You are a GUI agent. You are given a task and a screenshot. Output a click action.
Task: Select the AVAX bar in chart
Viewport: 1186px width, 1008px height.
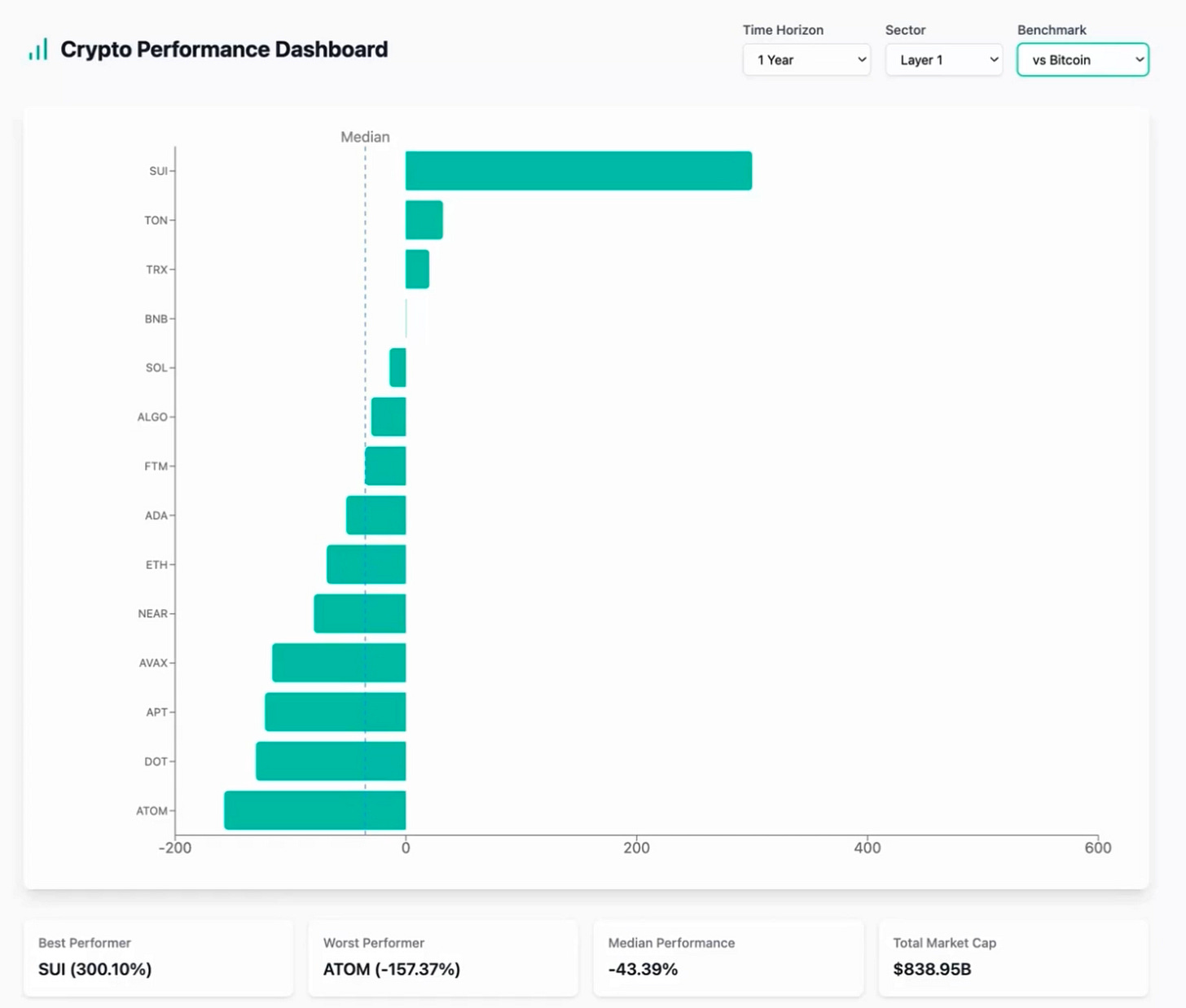click(339, 663)
